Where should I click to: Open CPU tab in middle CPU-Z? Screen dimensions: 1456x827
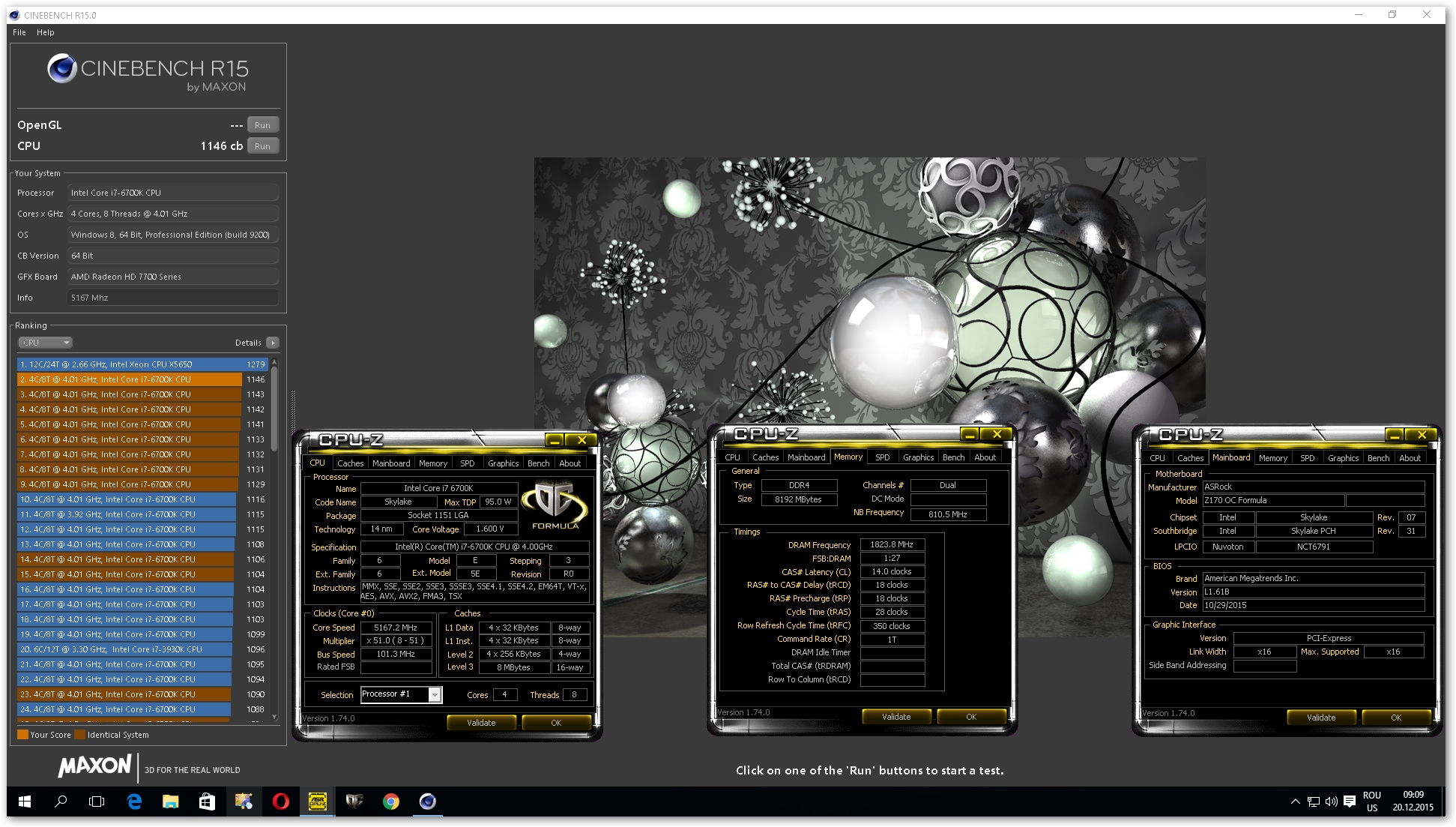point(732,457)
